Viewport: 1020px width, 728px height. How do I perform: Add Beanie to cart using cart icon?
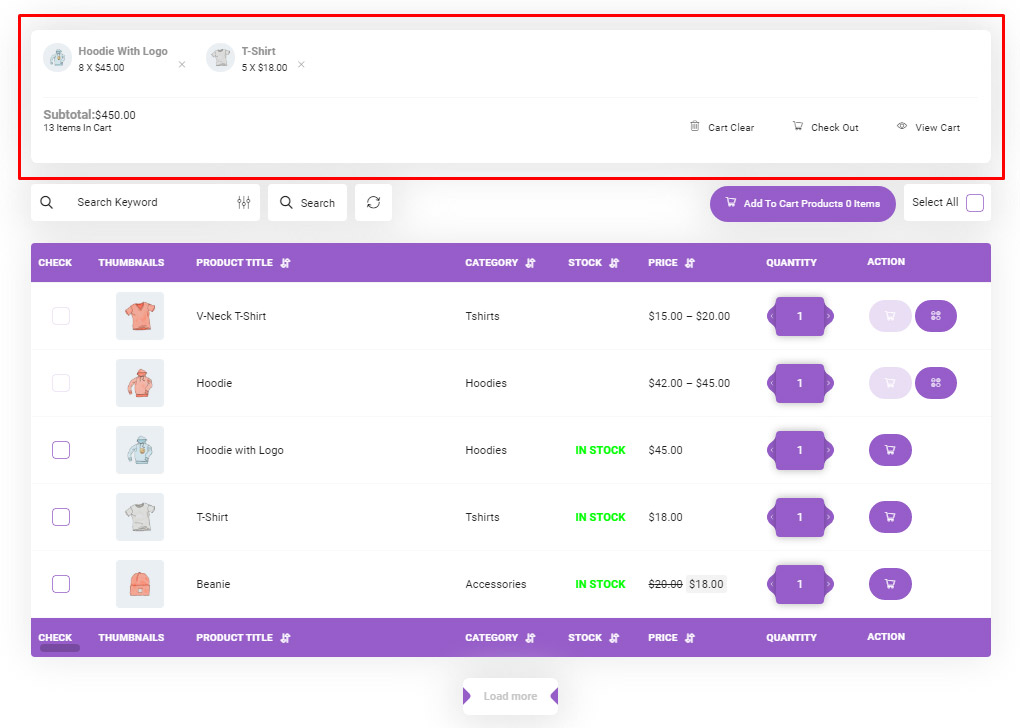point(890,584)
